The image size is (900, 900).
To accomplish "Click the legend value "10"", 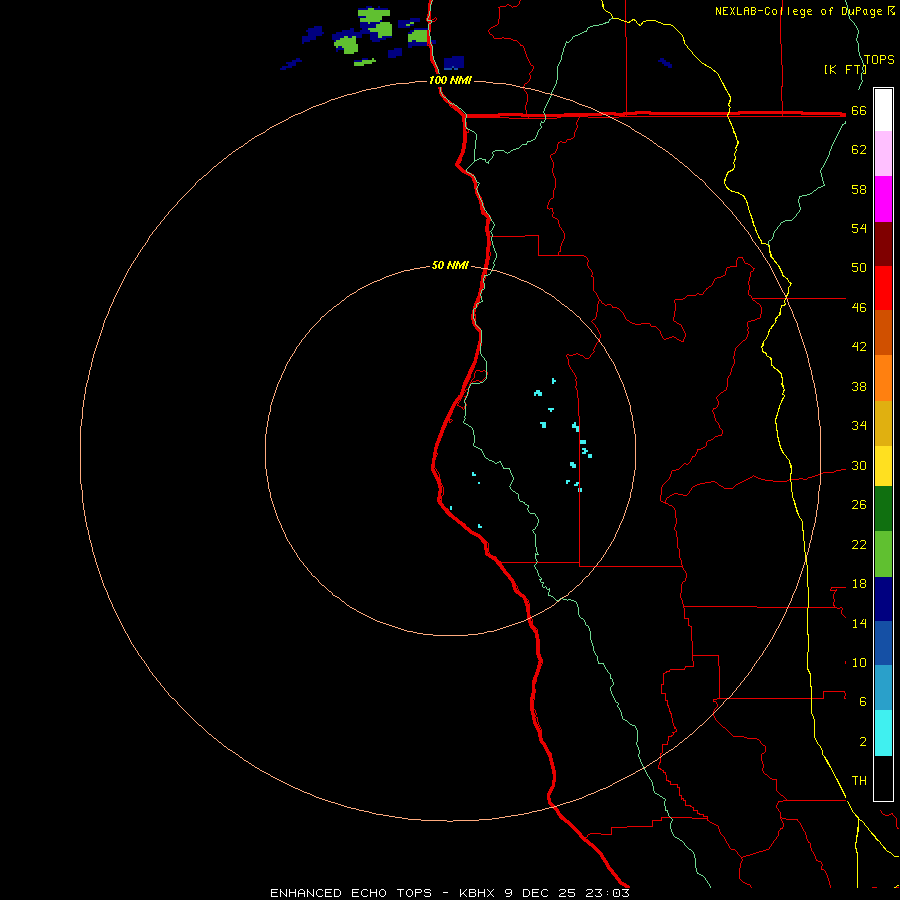I will [x=859, y=662].
